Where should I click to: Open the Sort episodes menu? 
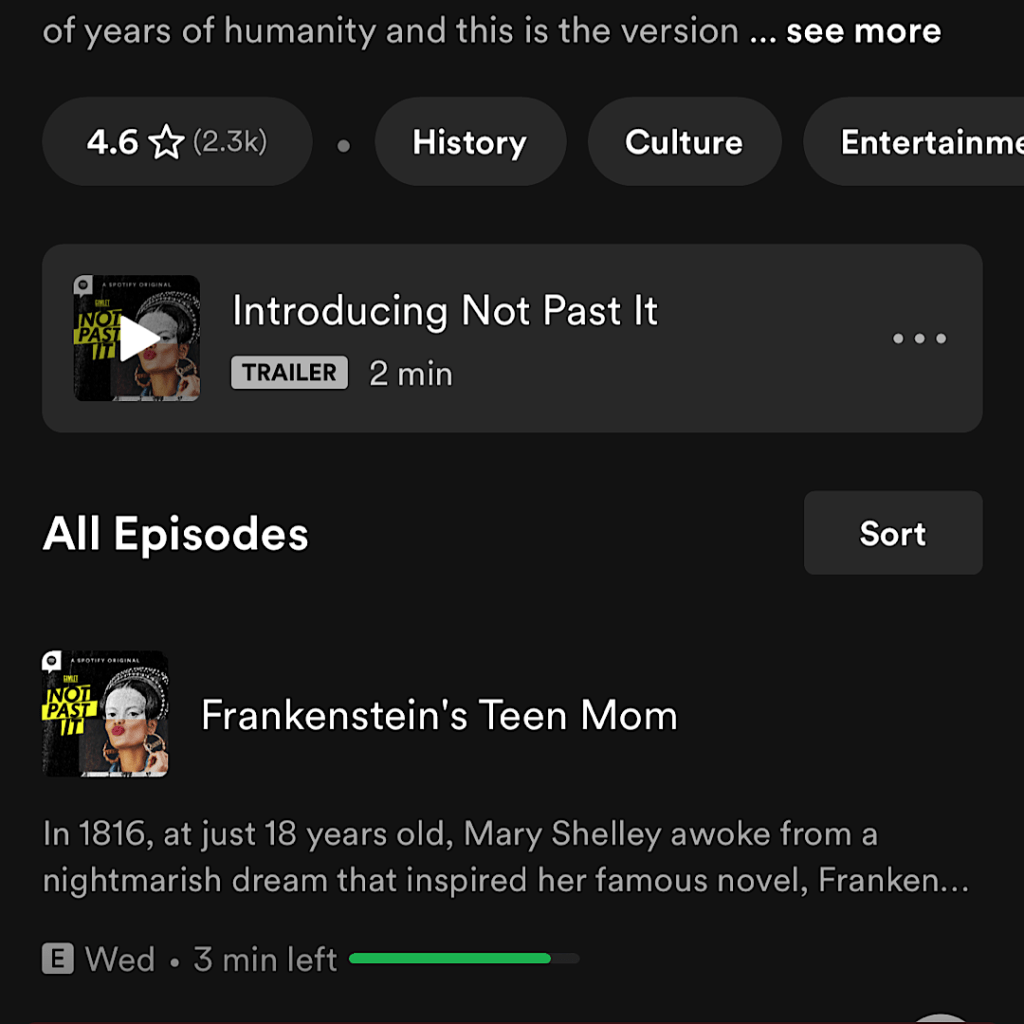[x=892, y=533]
